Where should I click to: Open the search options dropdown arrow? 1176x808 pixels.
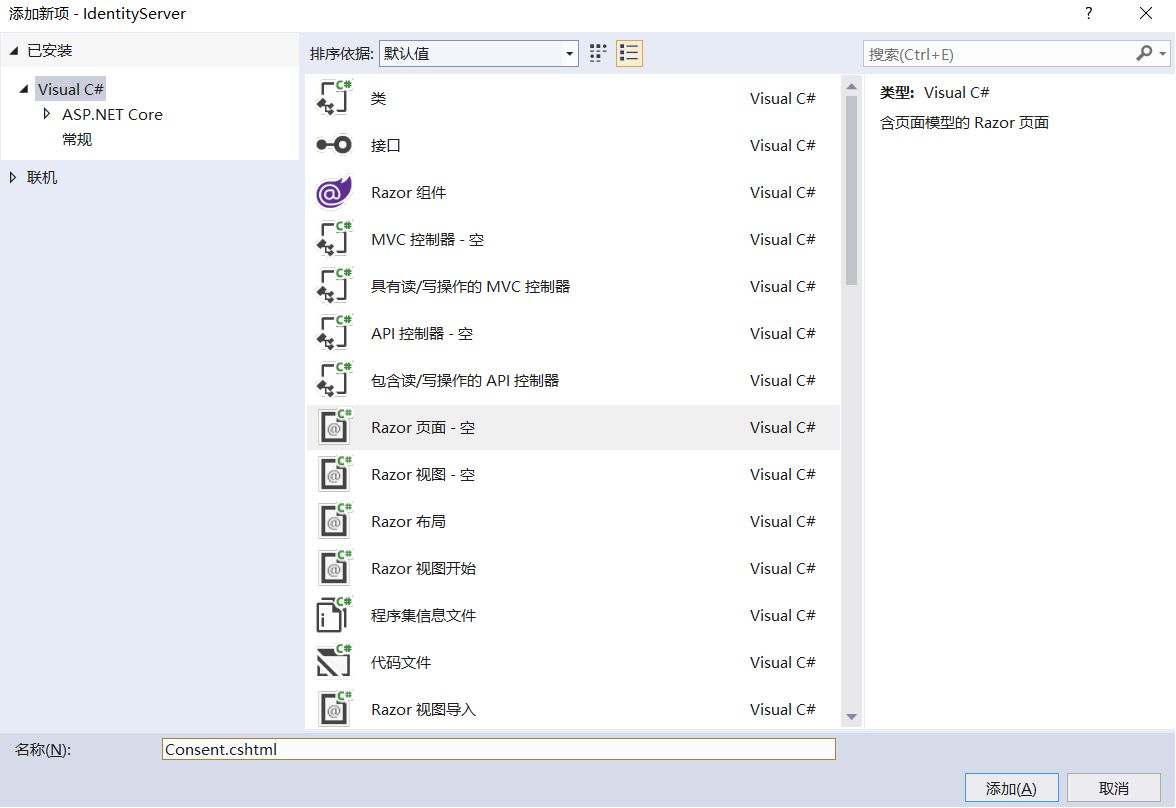[x=1162, y=54]
